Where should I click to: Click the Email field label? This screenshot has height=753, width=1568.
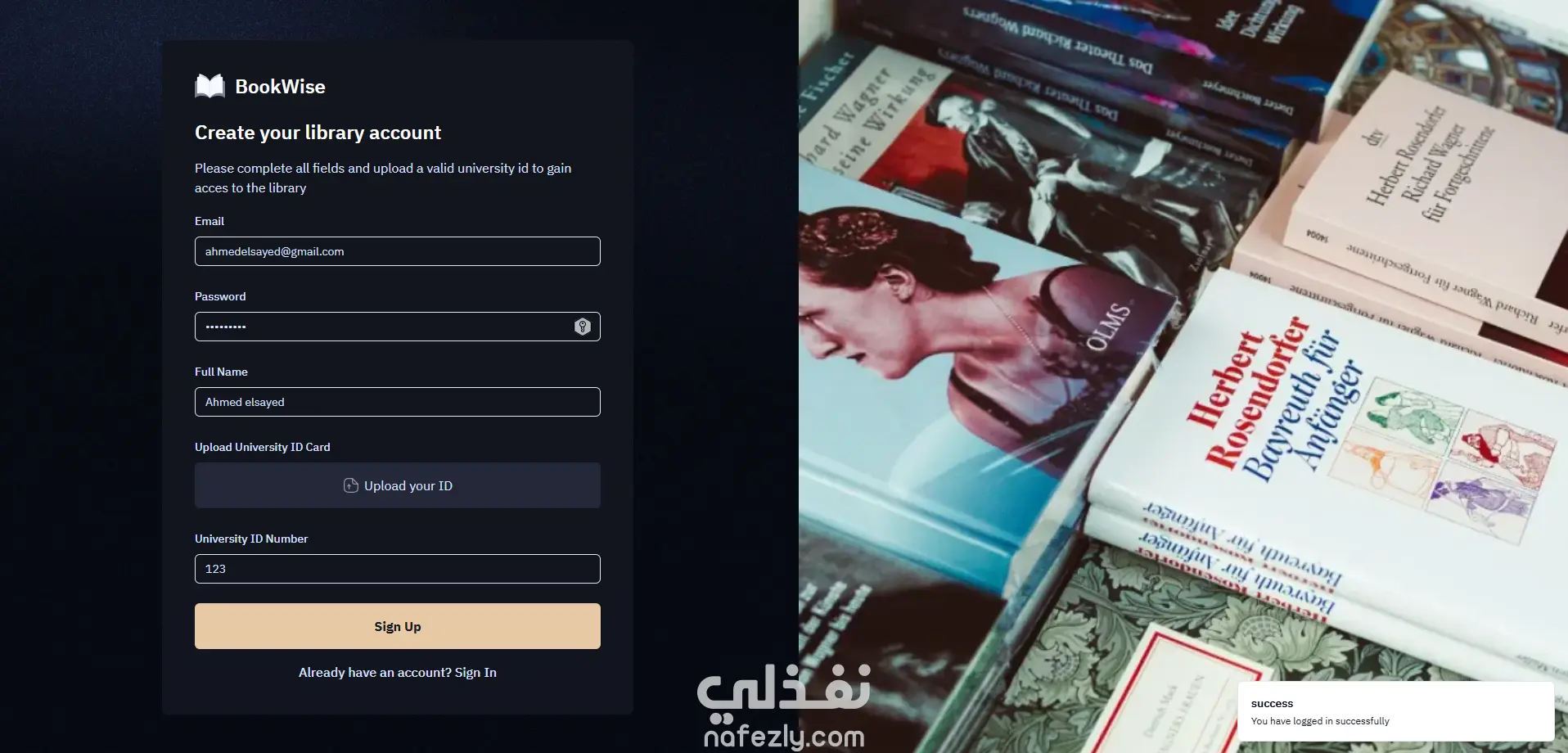click(210, 221)
